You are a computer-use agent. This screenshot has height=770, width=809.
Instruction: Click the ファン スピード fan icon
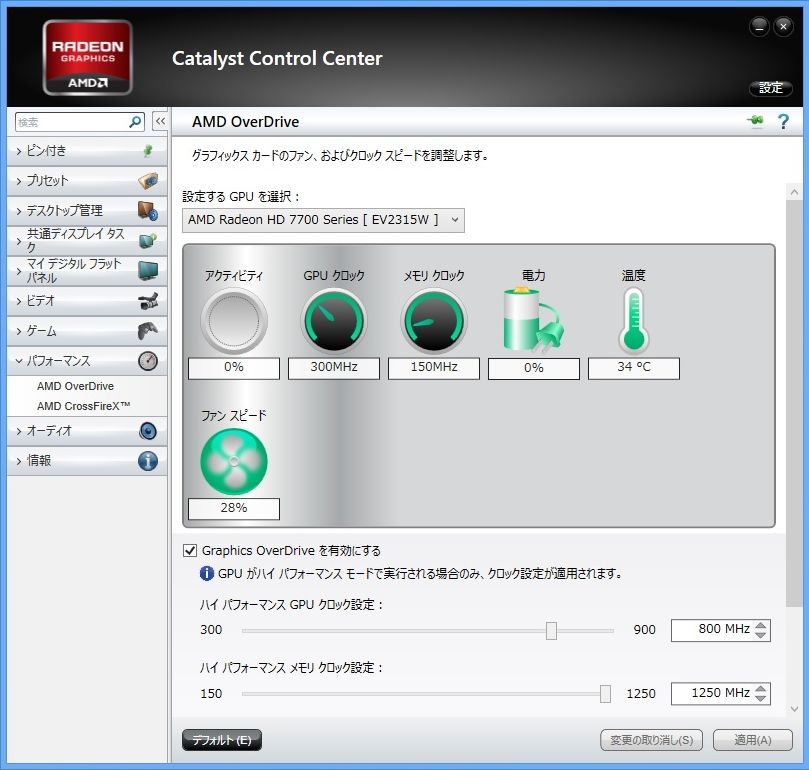(234, 461)
